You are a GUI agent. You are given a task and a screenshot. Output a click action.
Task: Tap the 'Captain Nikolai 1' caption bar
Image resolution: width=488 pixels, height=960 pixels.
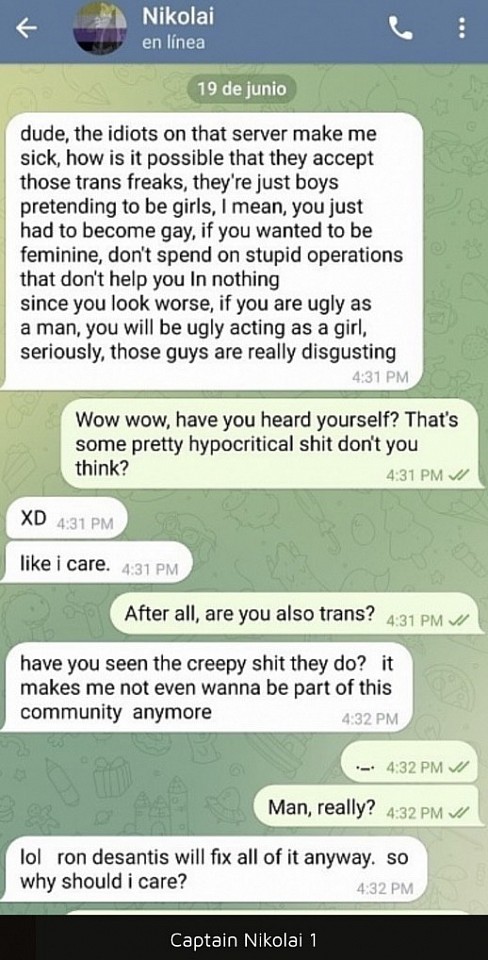(x=244, y=939)
